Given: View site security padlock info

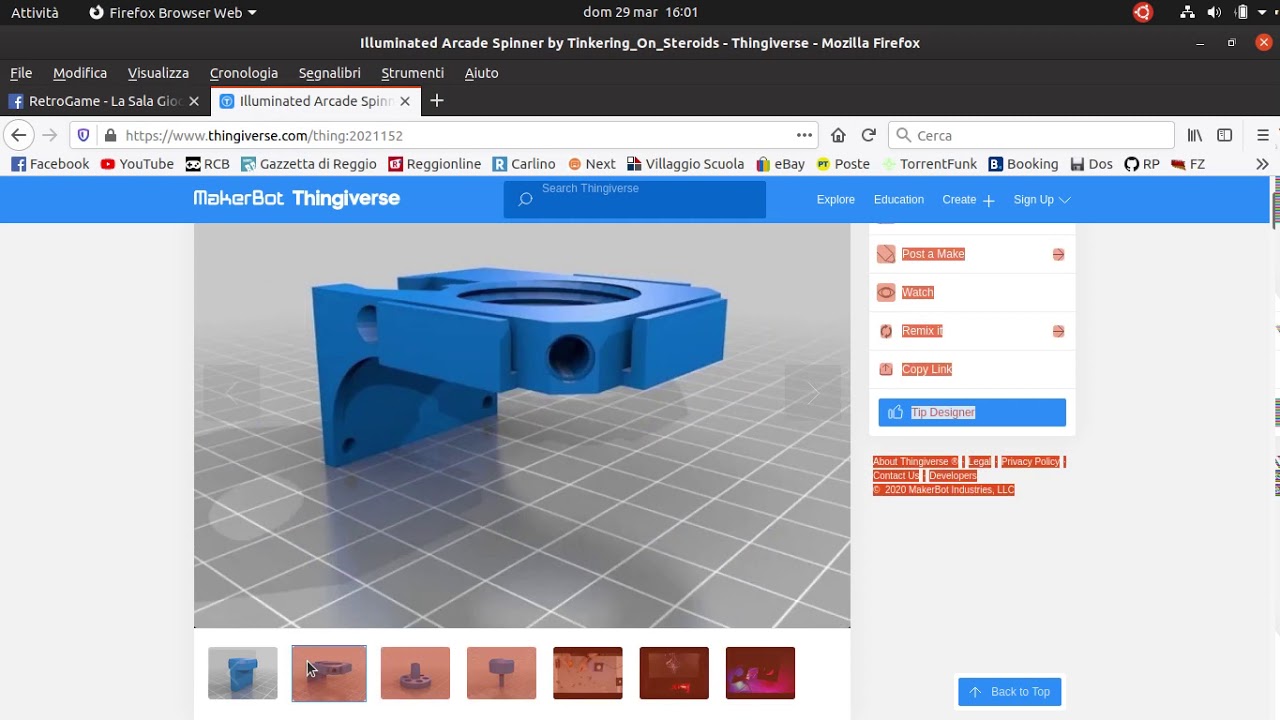Looking at the screenshot, I should click(110, 135).
